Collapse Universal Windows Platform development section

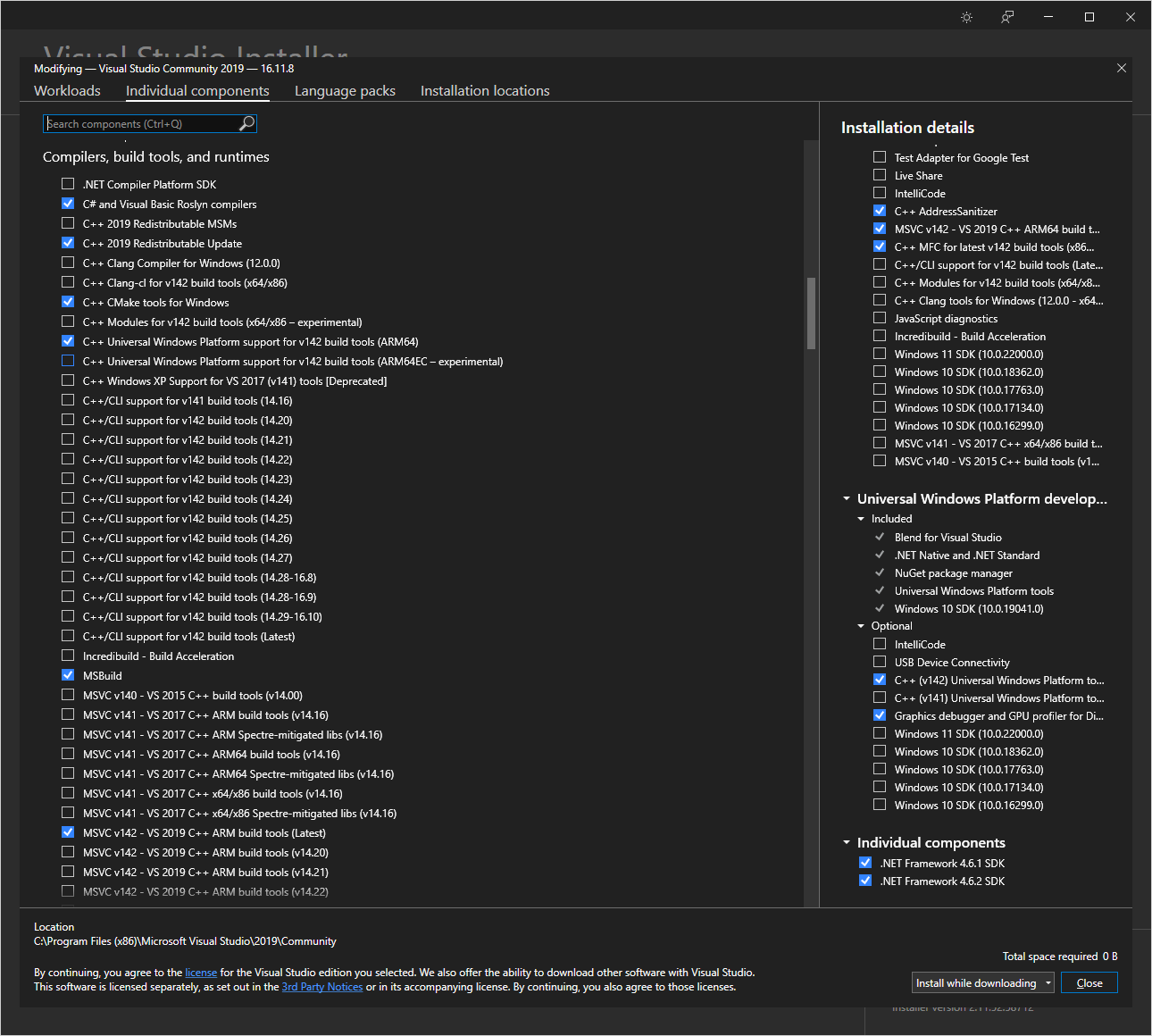point(847,498)
